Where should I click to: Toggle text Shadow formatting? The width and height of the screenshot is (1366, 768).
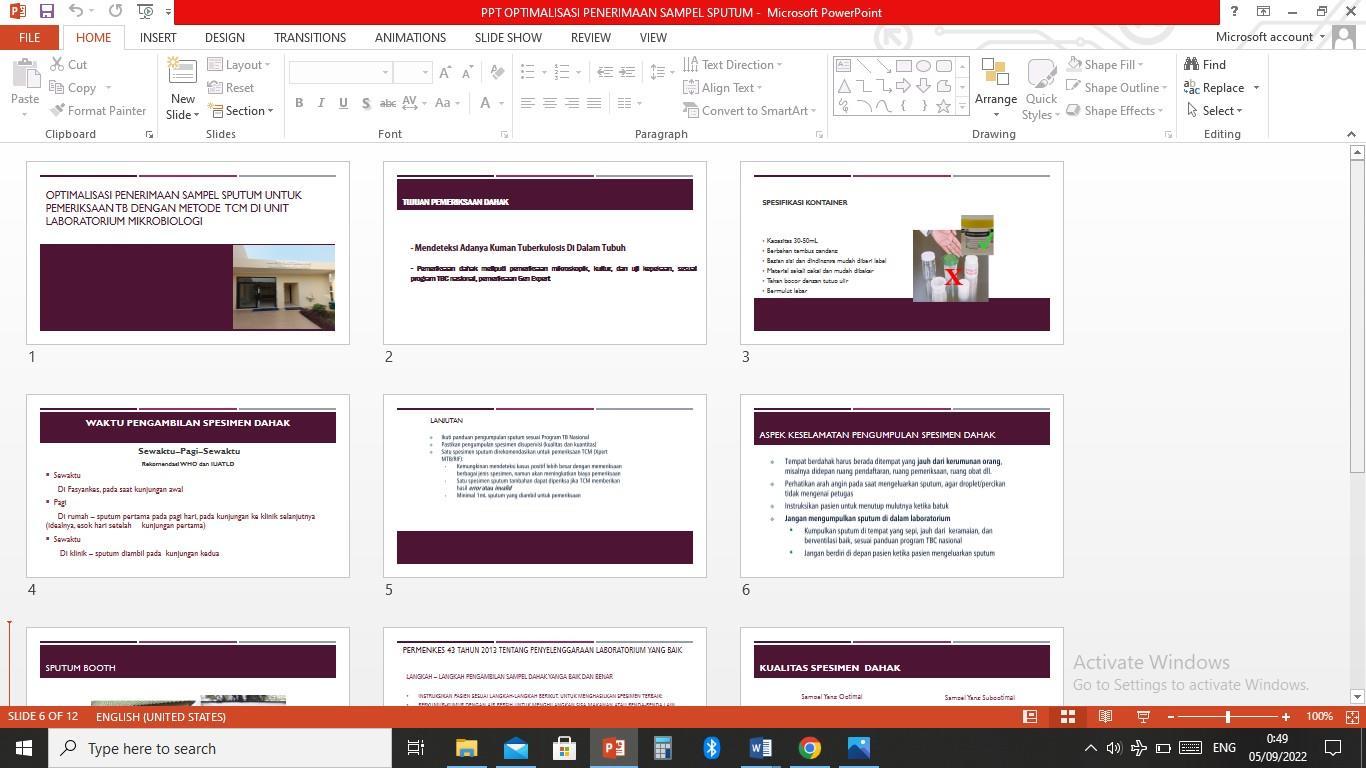pos(366,103)
